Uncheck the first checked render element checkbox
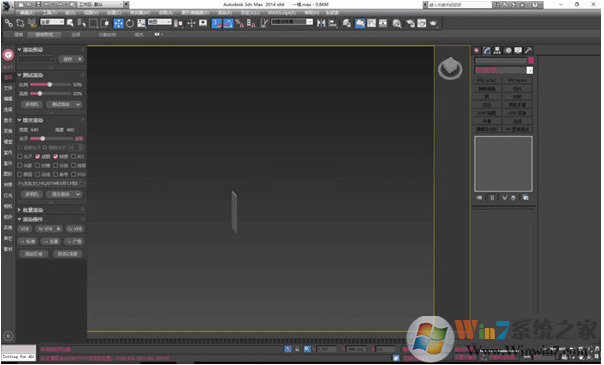The height and width of the screenshot is (365, 604). click(38, 156)
